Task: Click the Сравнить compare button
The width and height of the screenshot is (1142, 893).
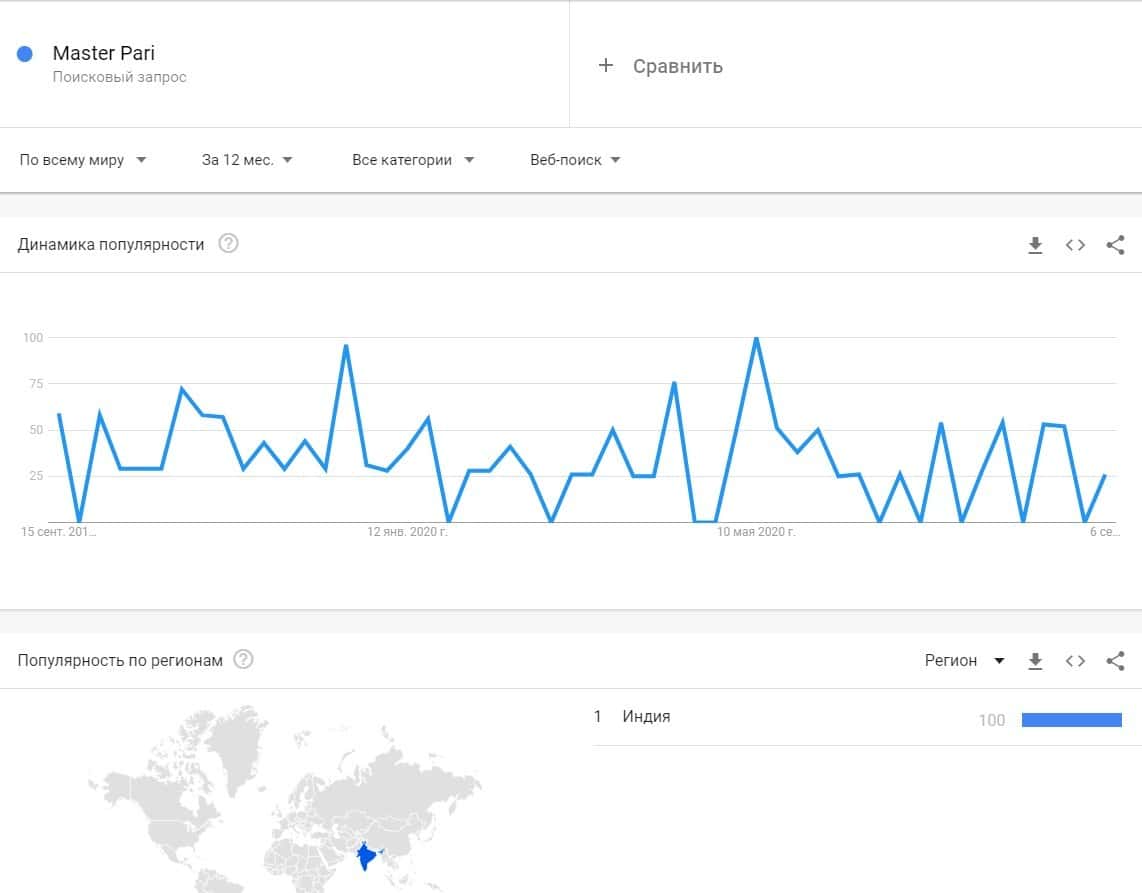Action: pyautogui.click(x=677, y=67)
